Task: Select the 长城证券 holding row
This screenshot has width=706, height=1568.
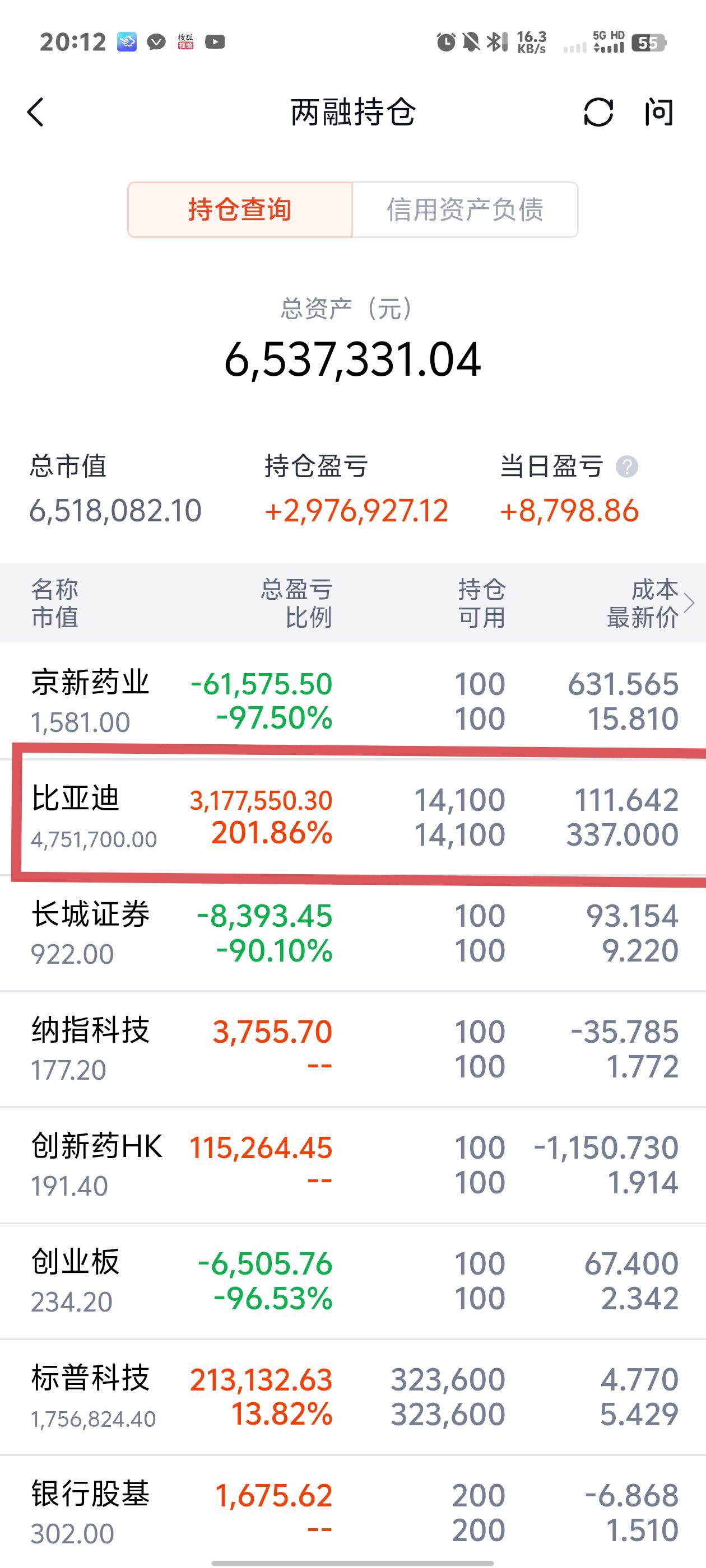Action: [354, 933]
